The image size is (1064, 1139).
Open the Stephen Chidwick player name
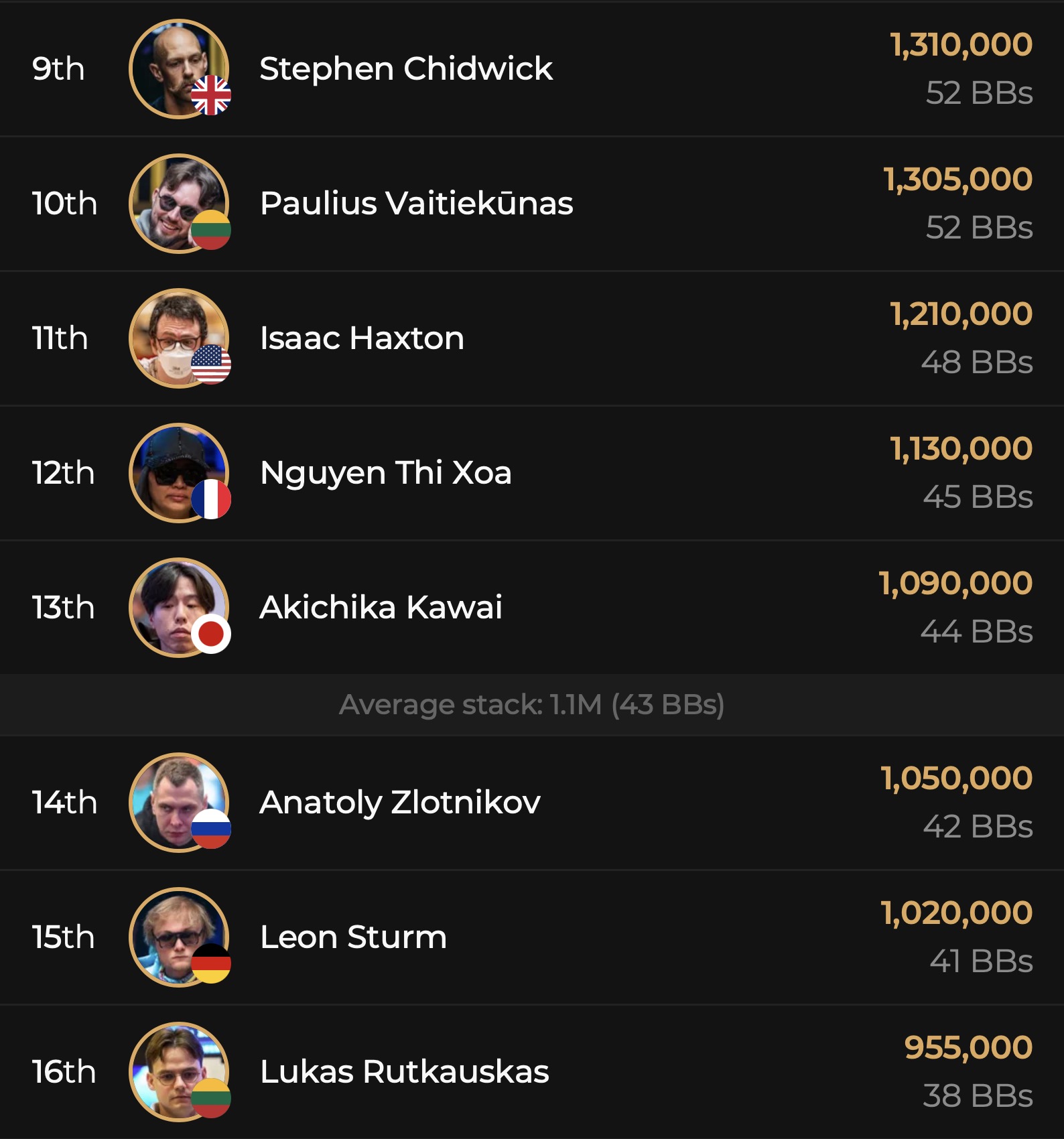pyautogui.click(x=406, y=68)
